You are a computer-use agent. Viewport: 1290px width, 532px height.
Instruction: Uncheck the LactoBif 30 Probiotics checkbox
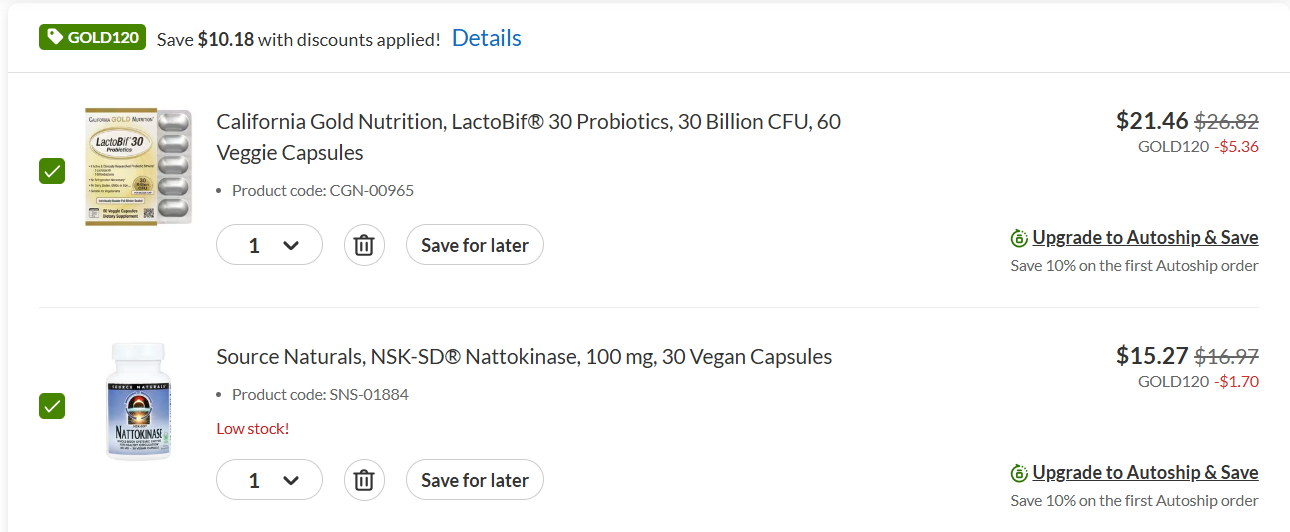point(52,171)
